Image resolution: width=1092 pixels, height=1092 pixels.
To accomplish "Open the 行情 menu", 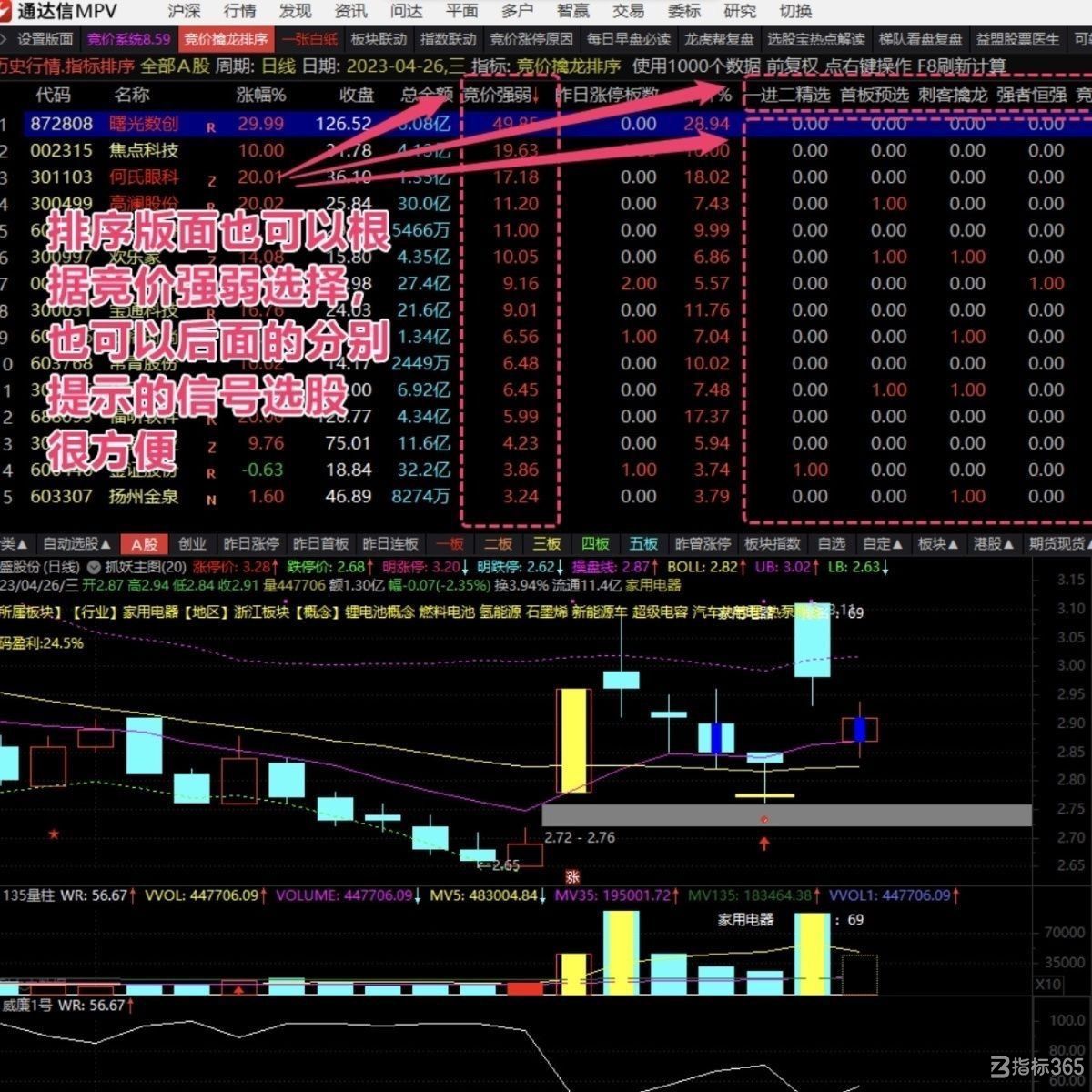I will pos(239,11).
